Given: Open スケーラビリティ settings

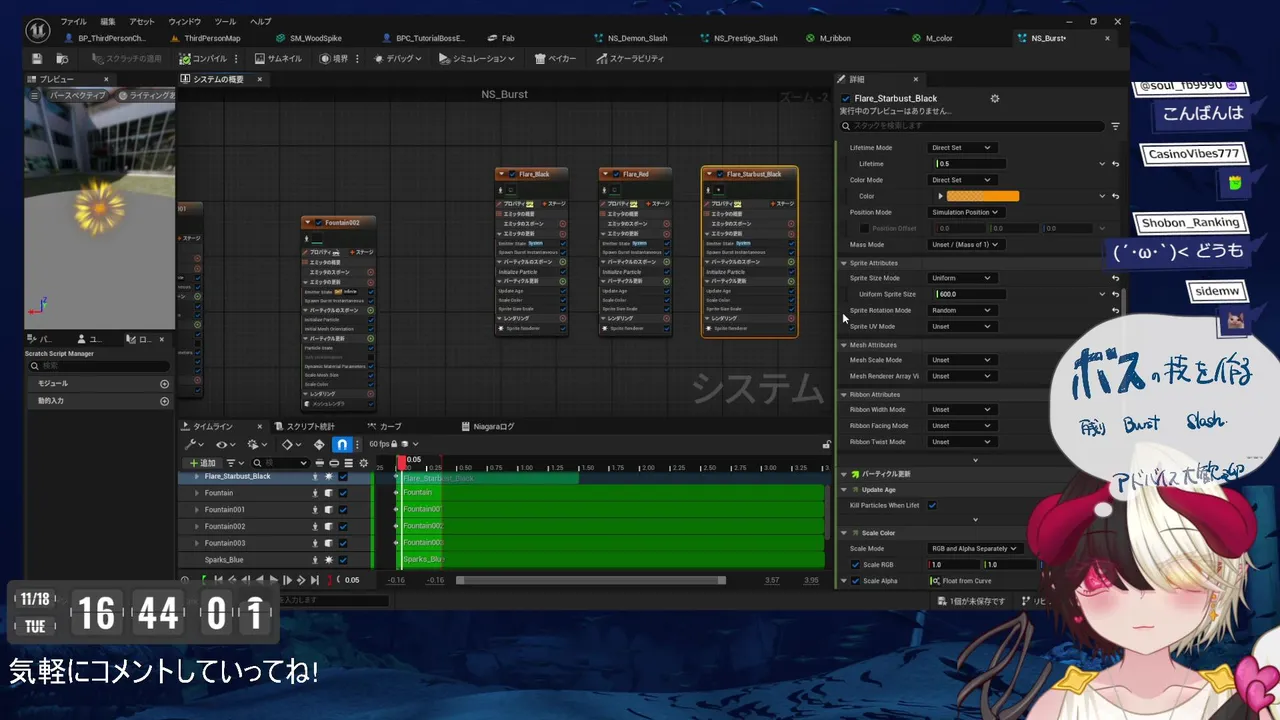Looking at the screenshot, I should pyautogui.click(x=630, y=59).
